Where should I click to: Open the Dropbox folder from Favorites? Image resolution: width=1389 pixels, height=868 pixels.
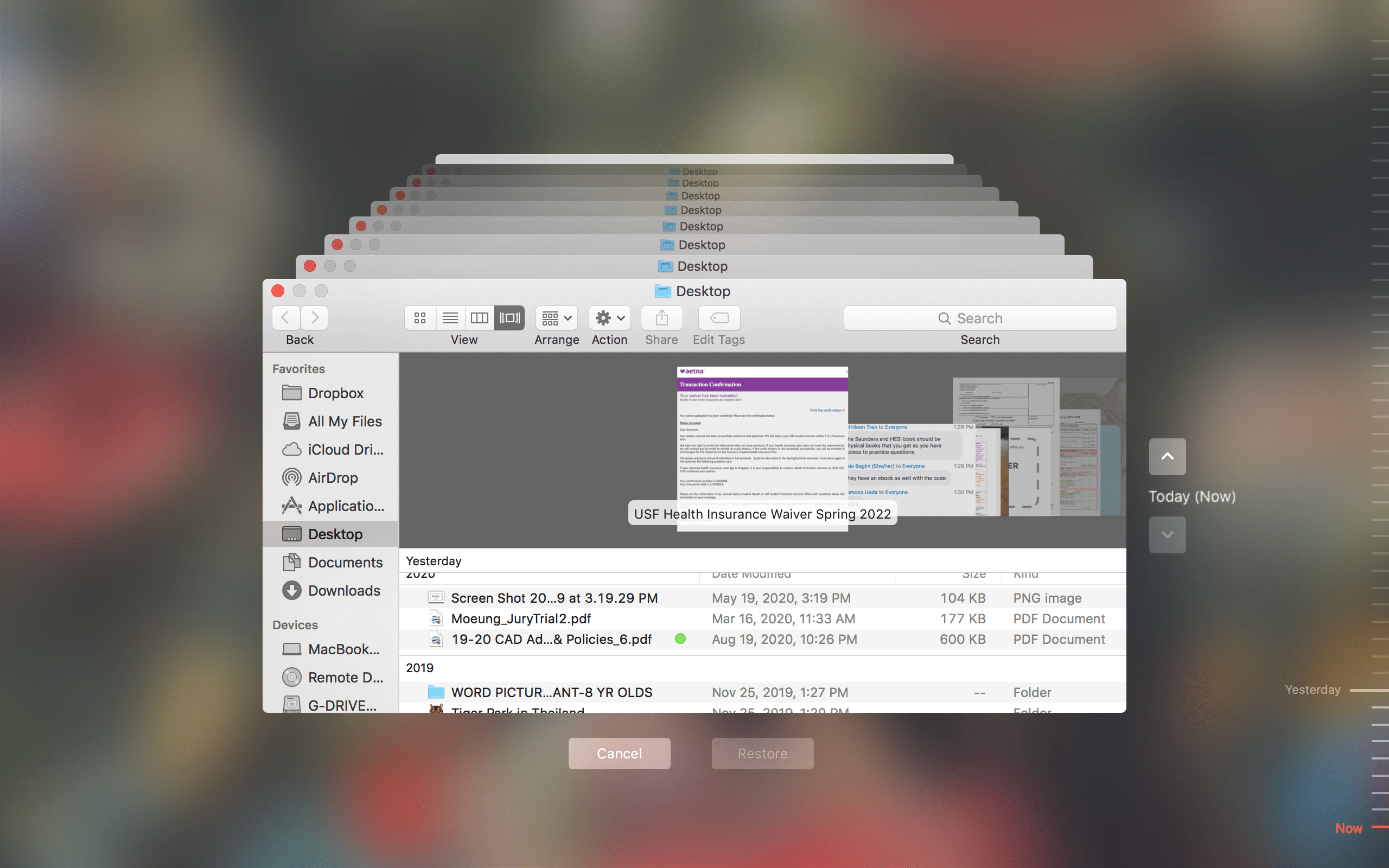(336, 393)
